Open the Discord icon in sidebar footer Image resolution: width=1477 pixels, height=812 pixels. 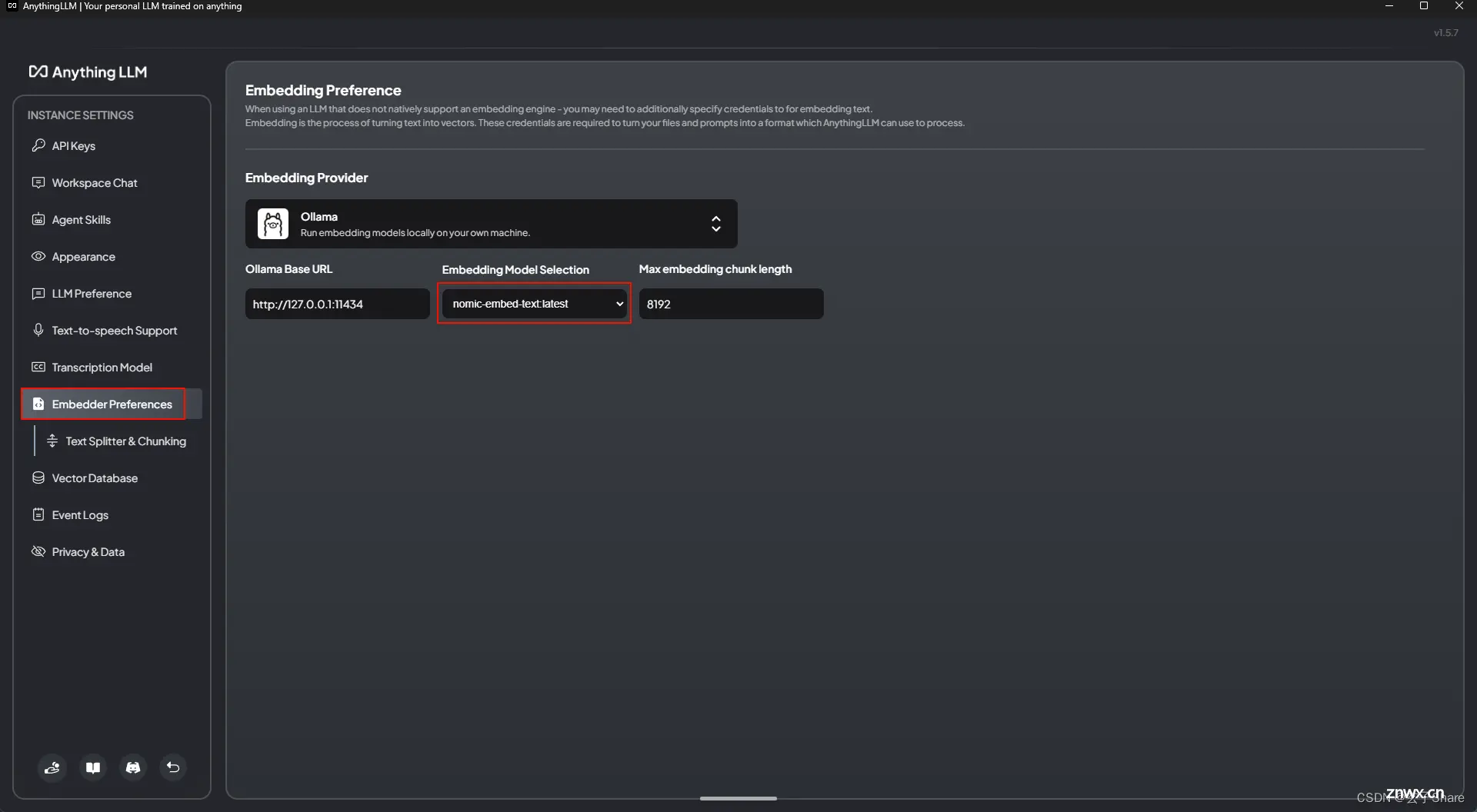[x=133, y=767]
